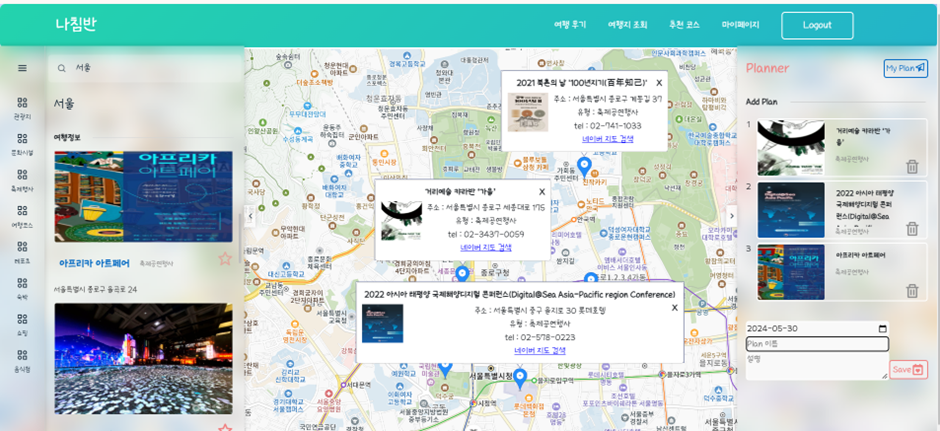Click the '거리예술 캬라반' planner thumbnail
The image size is (940, 431).
pyautogui.click(x=791, y=147)
